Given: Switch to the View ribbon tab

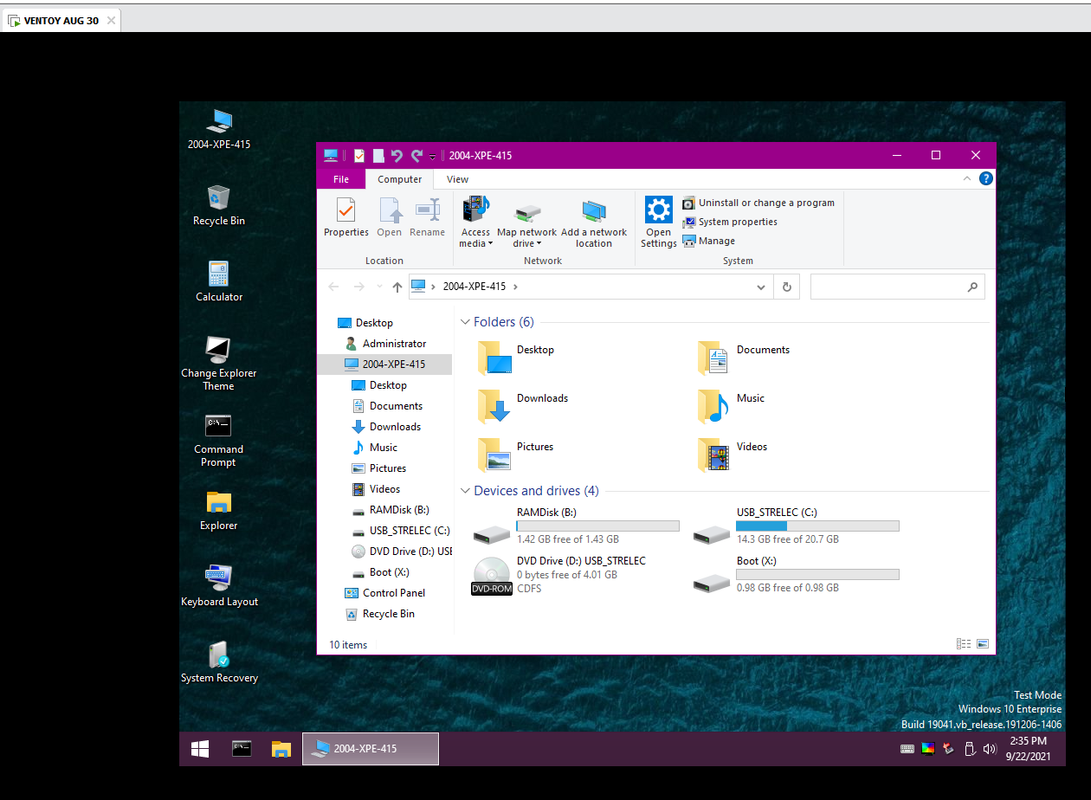Looking at the screenshot, I should (x=457, y=179).
